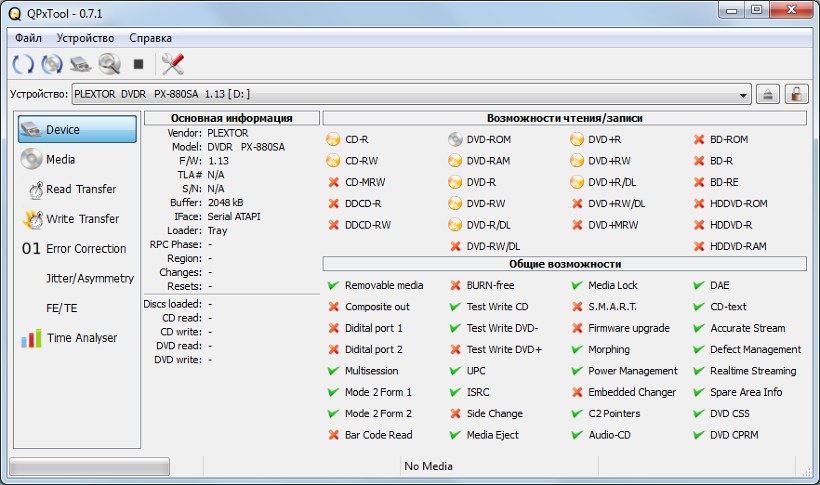Click the magnifier scan toolbar icon
Viewport: 820px width, 485px height.
pyautogui.click(x=109, y=64)
